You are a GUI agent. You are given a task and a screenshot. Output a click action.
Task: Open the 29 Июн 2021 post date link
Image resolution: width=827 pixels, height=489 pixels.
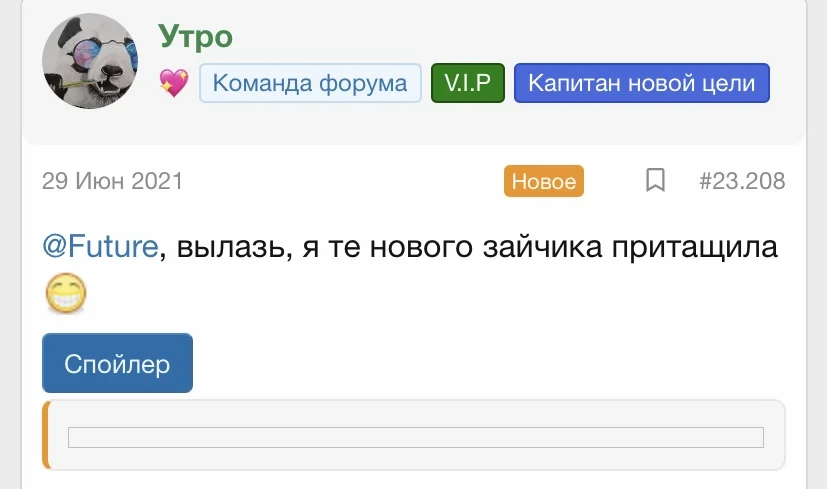coord(112,181)
